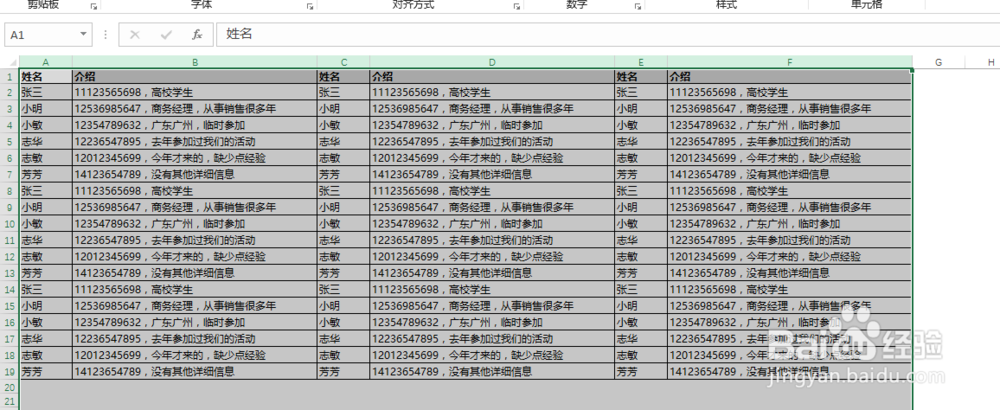Screen dimensions: 1000x410
Task: Click cell D17 with 12236547895，去年参加过我们的活动
Action: pos(492,339)
